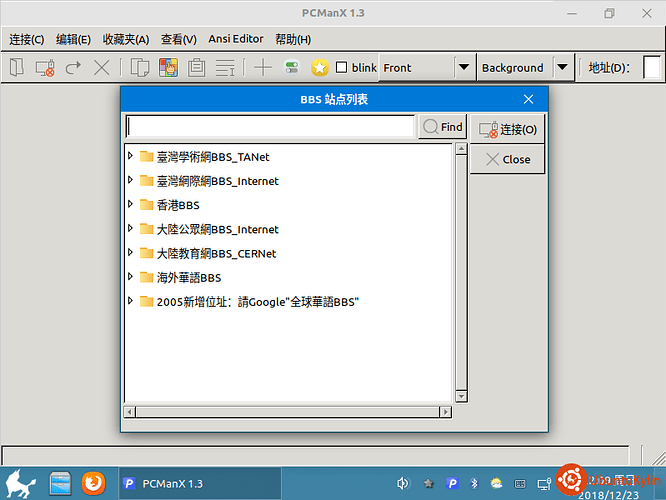The height and width of the screenshot is (500, 666).
Task: Open the 收藏夹(A) menu
Action: click(126, 40)
